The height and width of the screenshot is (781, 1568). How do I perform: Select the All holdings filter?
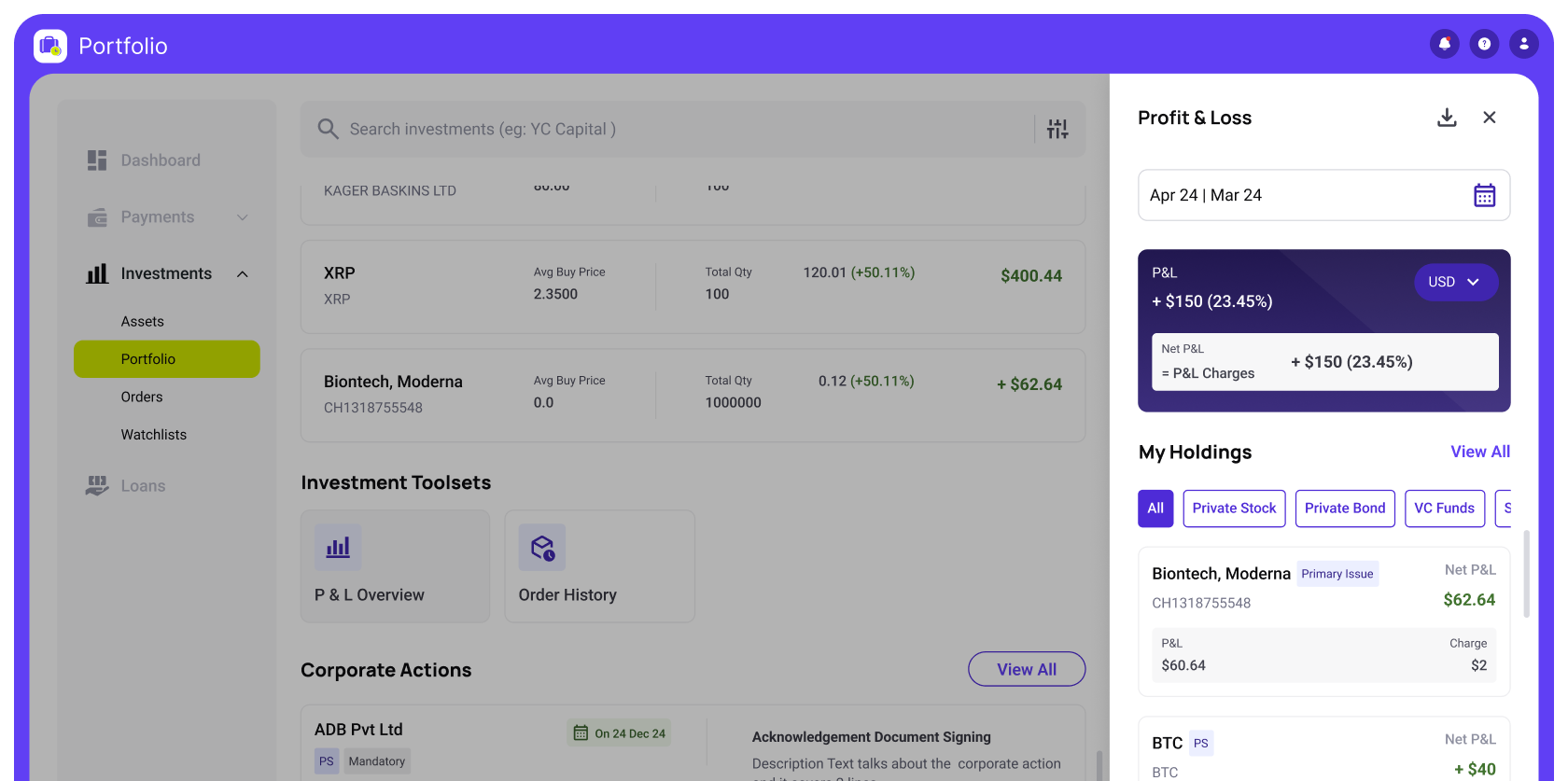(x=1155, y=509)
